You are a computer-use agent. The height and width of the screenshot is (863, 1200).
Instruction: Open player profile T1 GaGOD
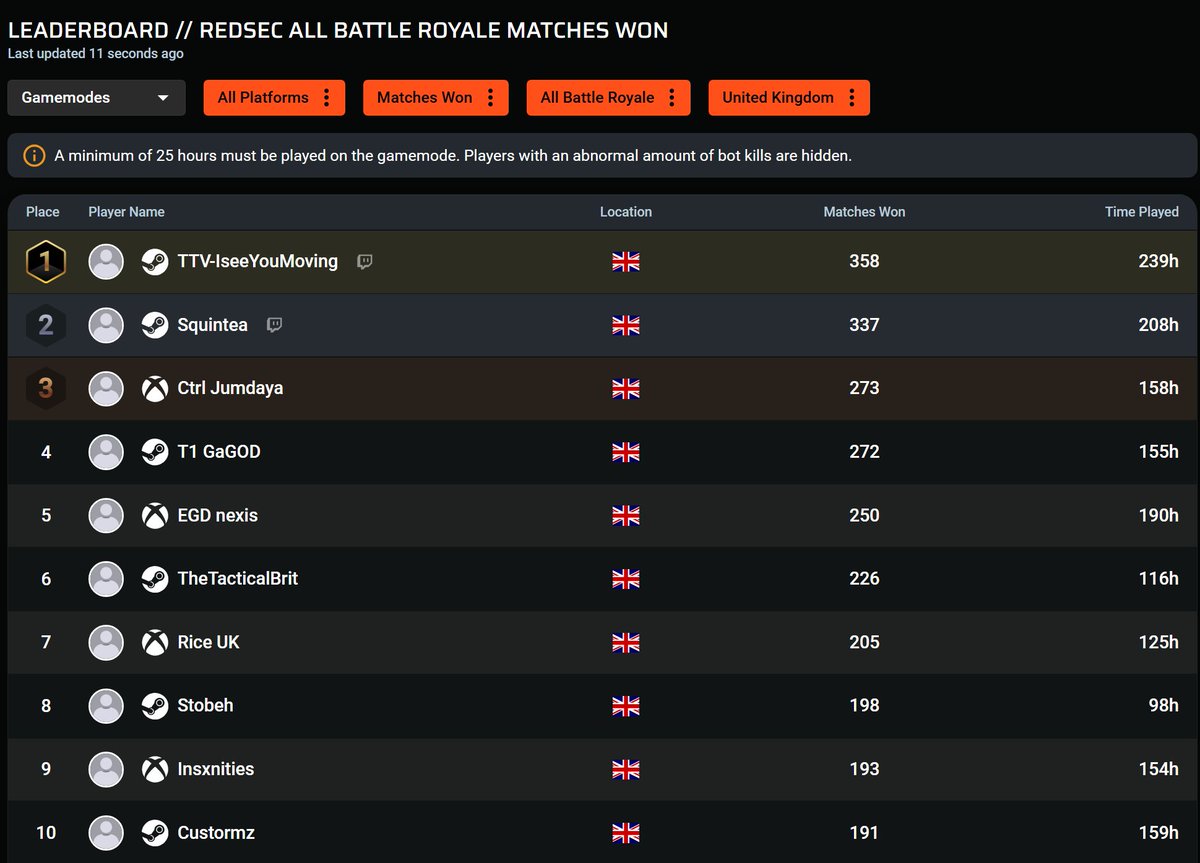(219, 452)
